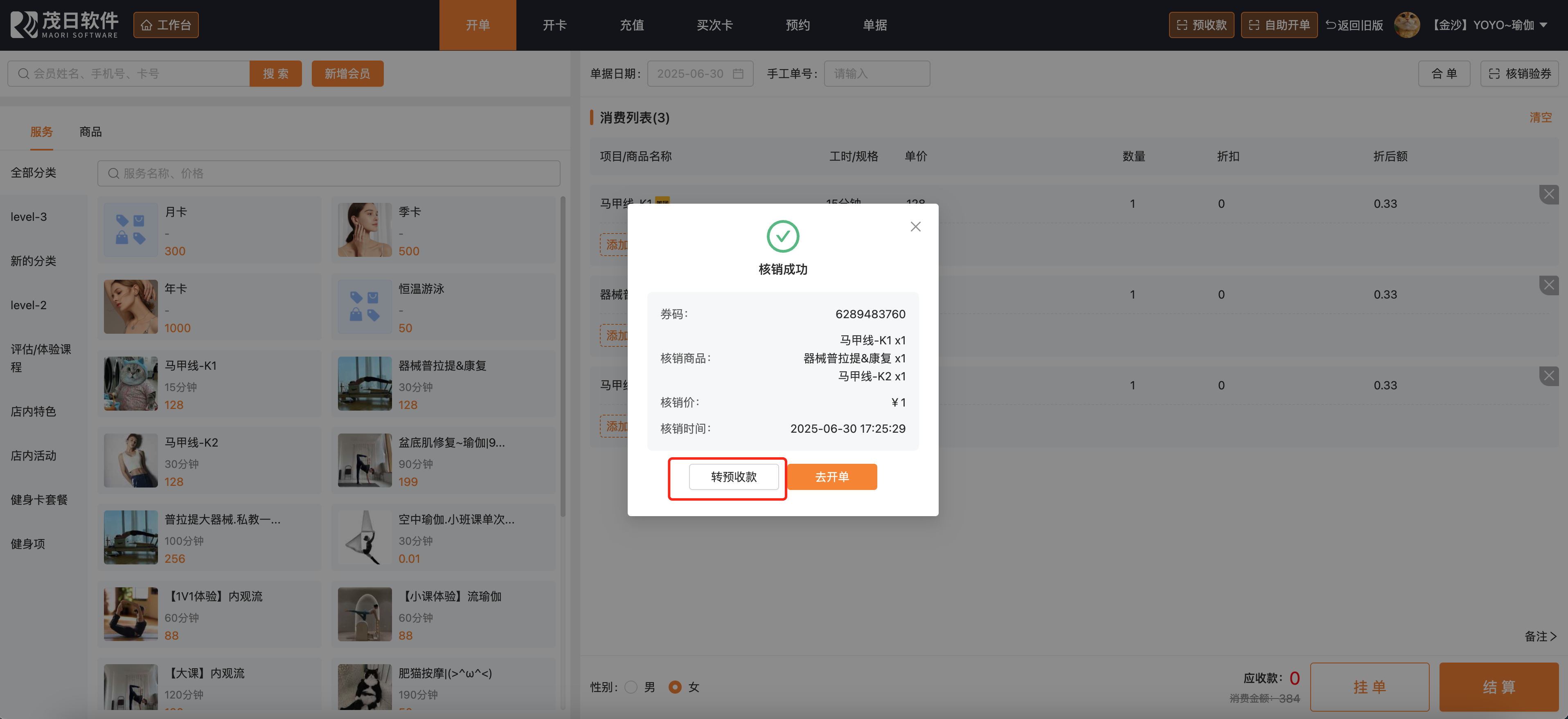Viewport: 1568px width, 719px height.
Task: Open calendar icon in 单据日期 field
Action: pyautogui.click(x=738, y=74)
